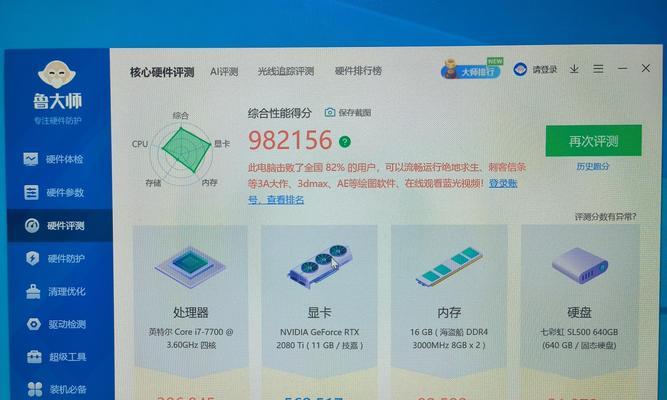Screen dimensions: 667x400
Task: Open the 历史跑分 link
Action: tap(593, 166)
